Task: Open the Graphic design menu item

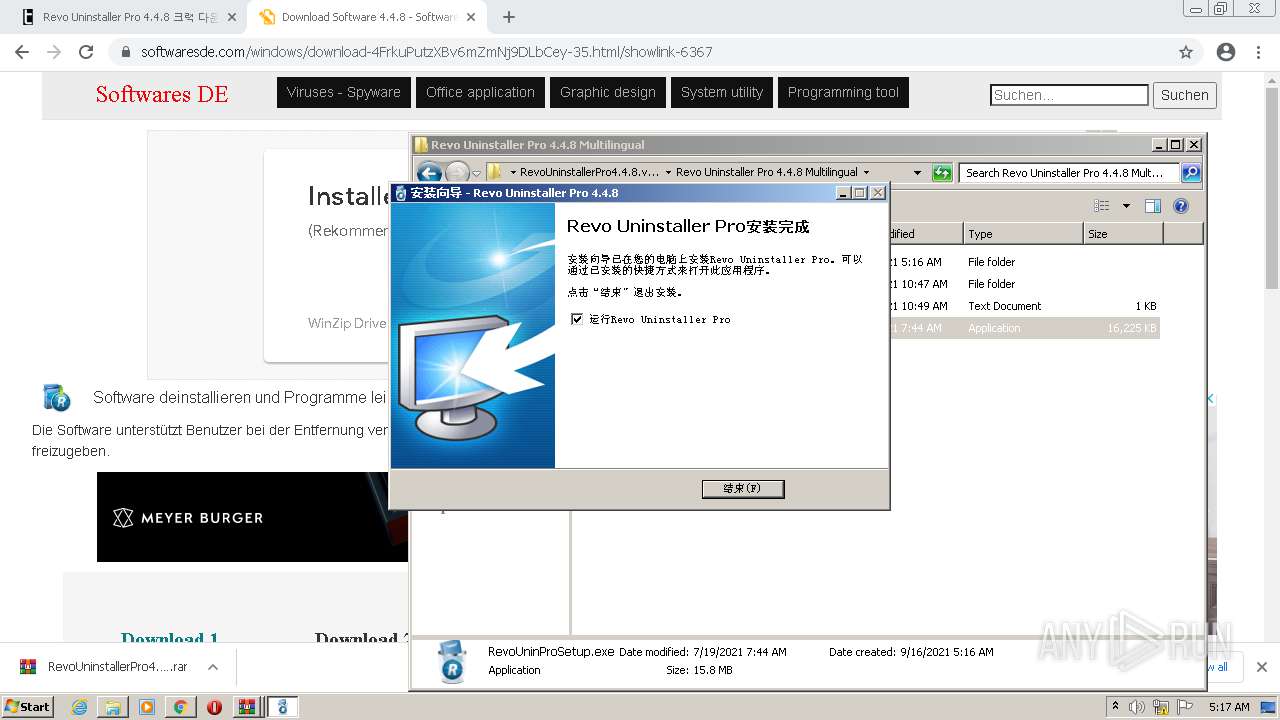Action: click(608, 92)
